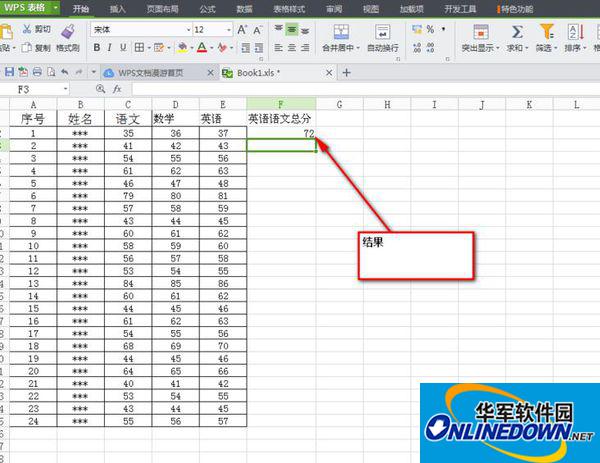The height and width of the screenshot is (463, 600).
Task: Toggle Italic formatting
Action: tap(110, 47)
